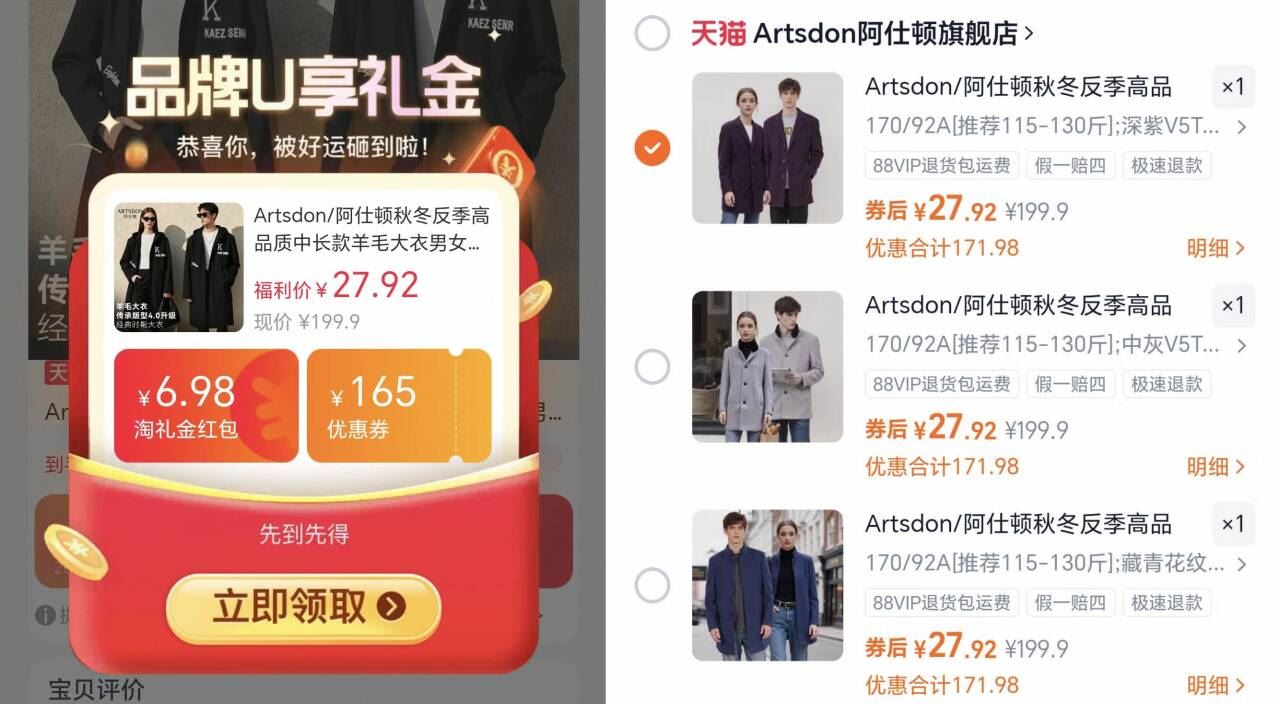The width and height of the screenshot is (1280, 704).
Task: Select the ¥6.98 淘礼金红包 red packet
Action: (206, 404)
